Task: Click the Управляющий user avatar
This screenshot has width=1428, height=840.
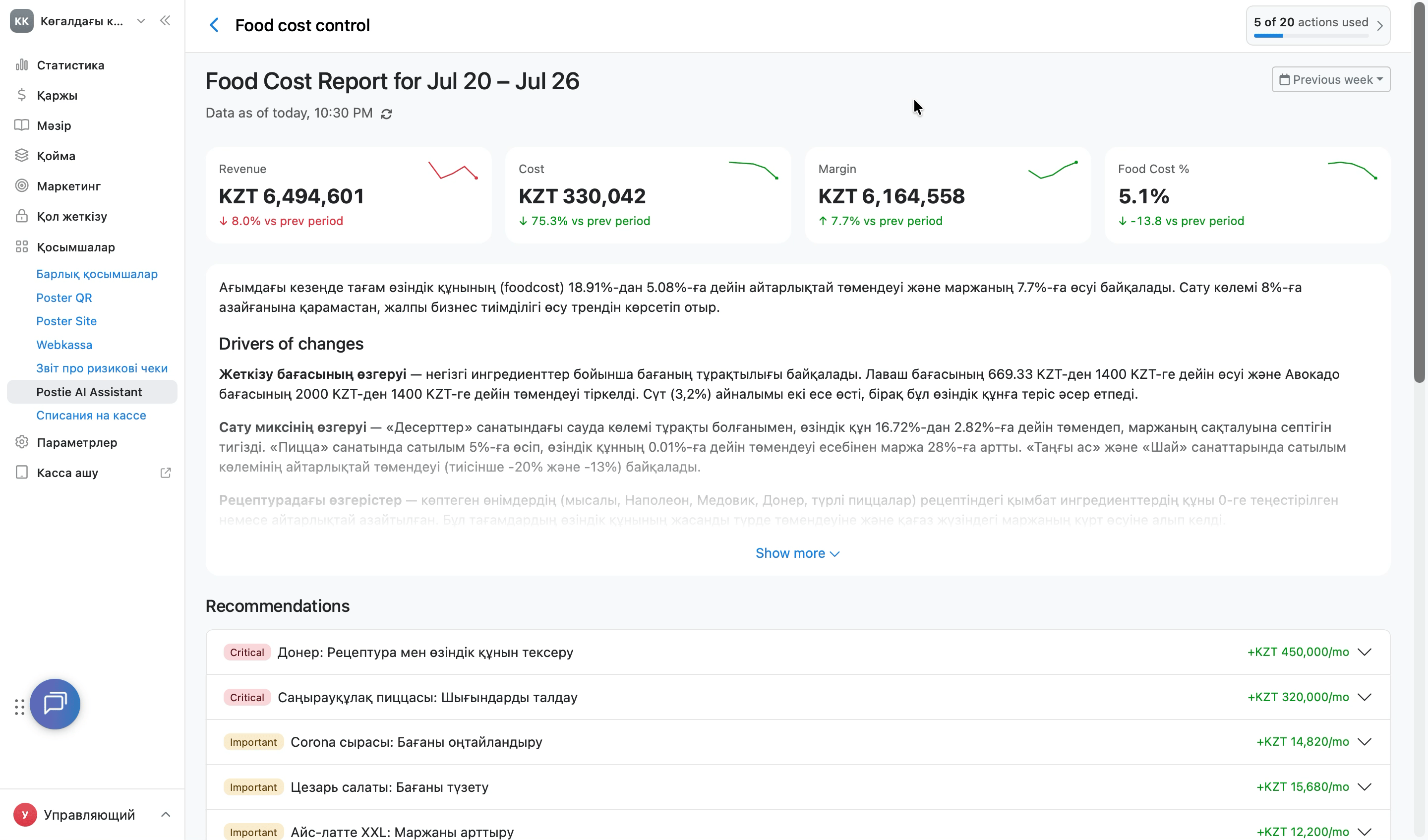Action: (x=25, y=815)
